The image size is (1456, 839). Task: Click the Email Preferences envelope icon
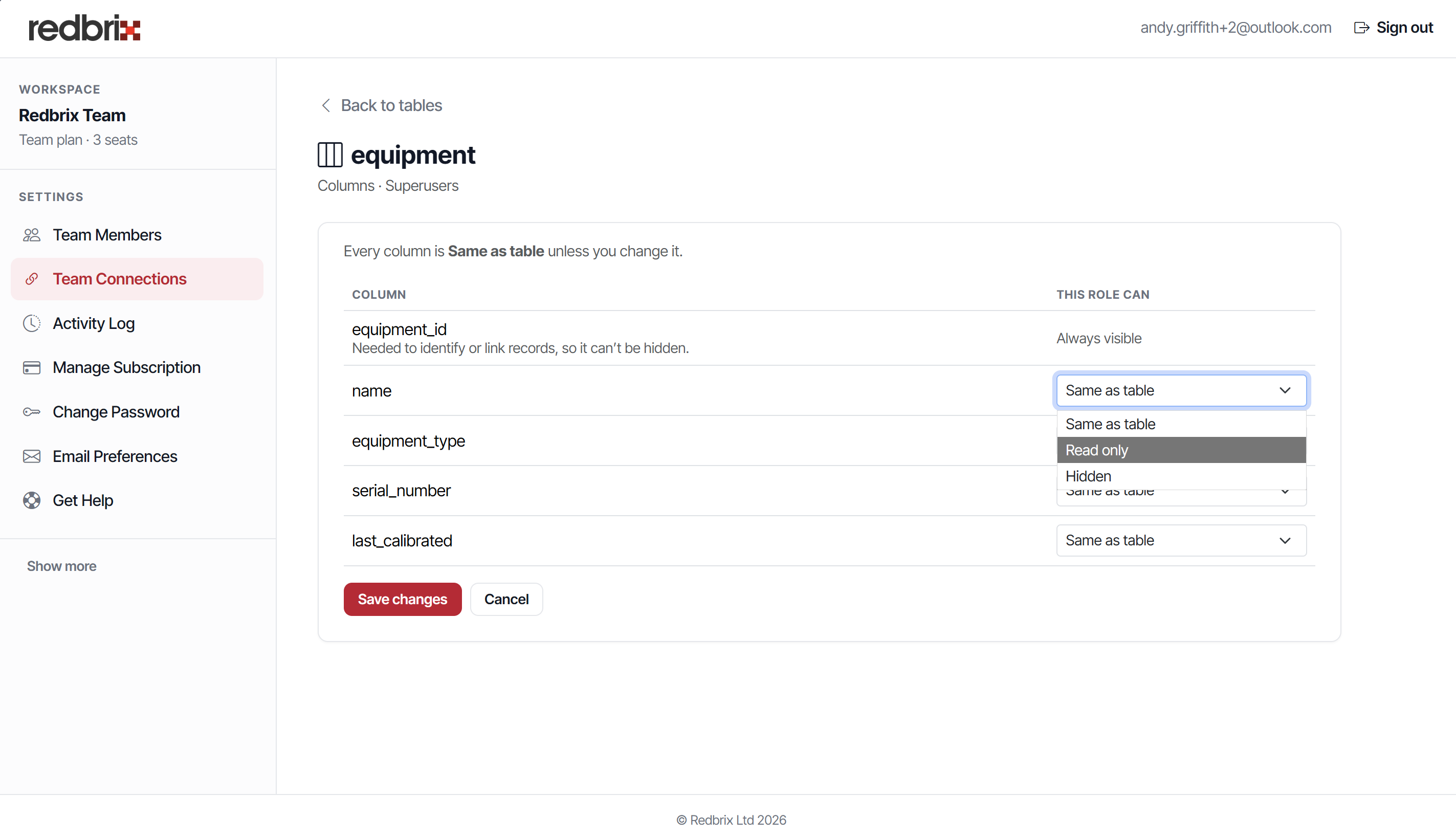[32, 456]
